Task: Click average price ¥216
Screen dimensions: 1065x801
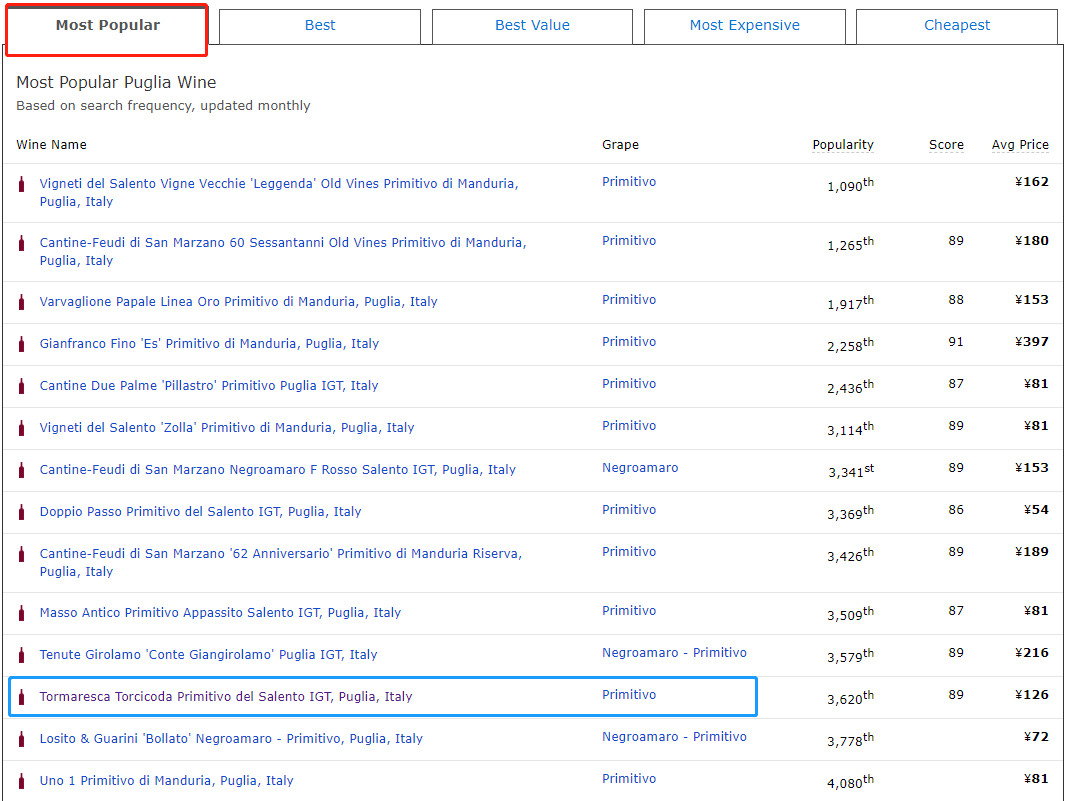Action: pyautogui.click(x=1032, y=654)
